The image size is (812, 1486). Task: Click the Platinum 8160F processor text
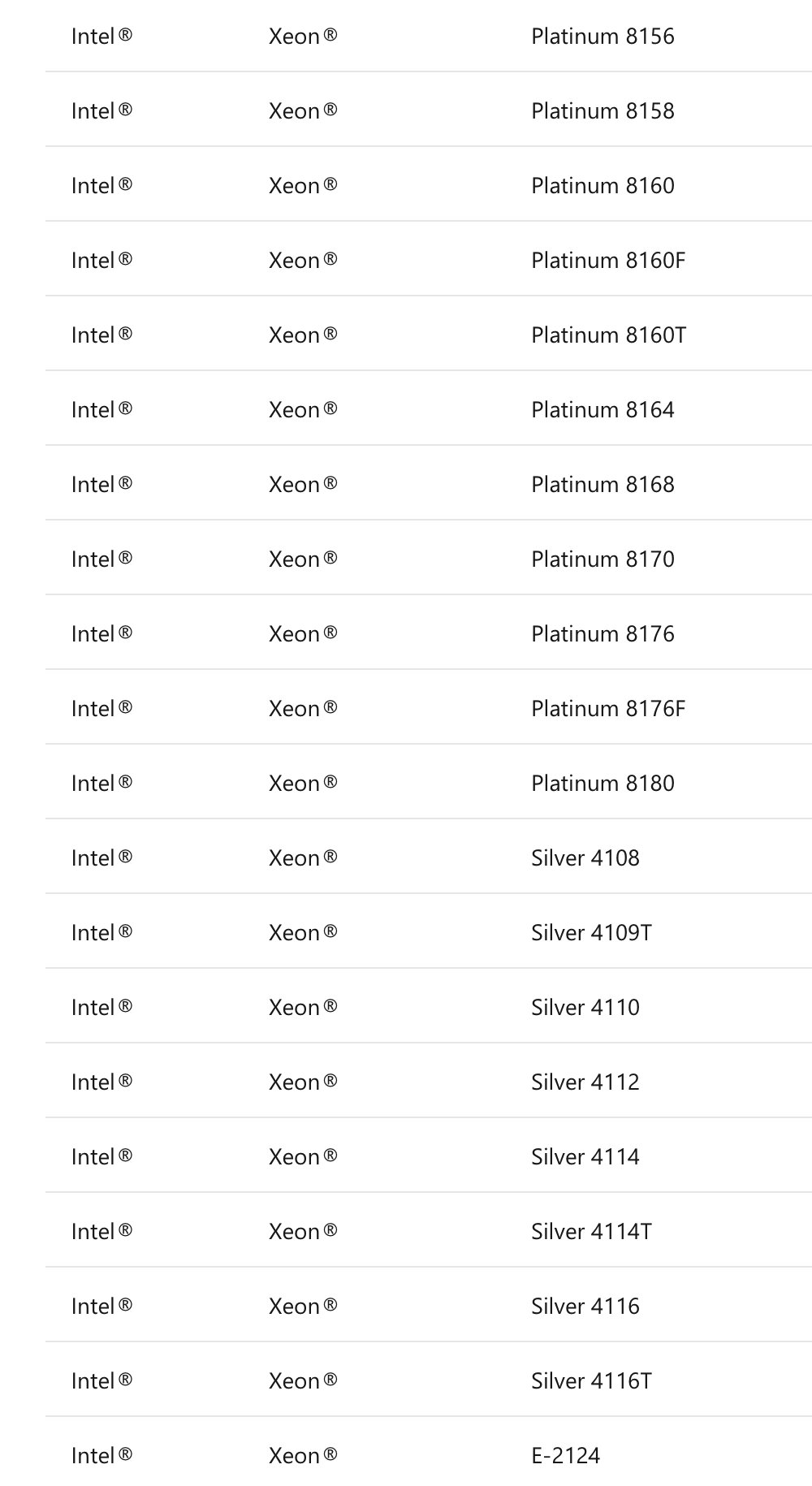pos(608,261)
